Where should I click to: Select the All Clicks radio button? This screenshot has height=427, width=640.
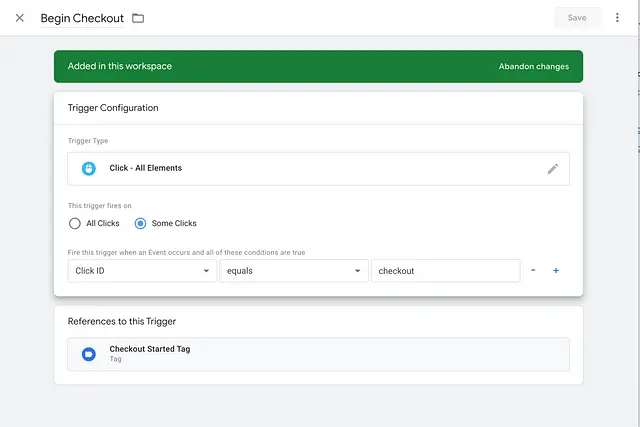75,223
